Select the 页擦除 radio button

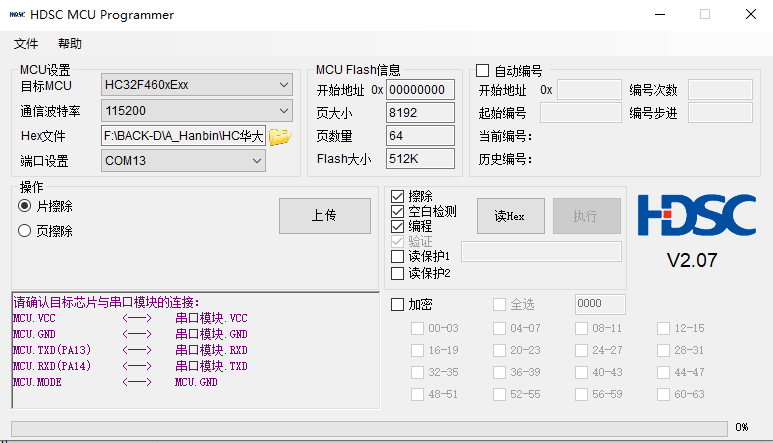(x=24, y=231)
